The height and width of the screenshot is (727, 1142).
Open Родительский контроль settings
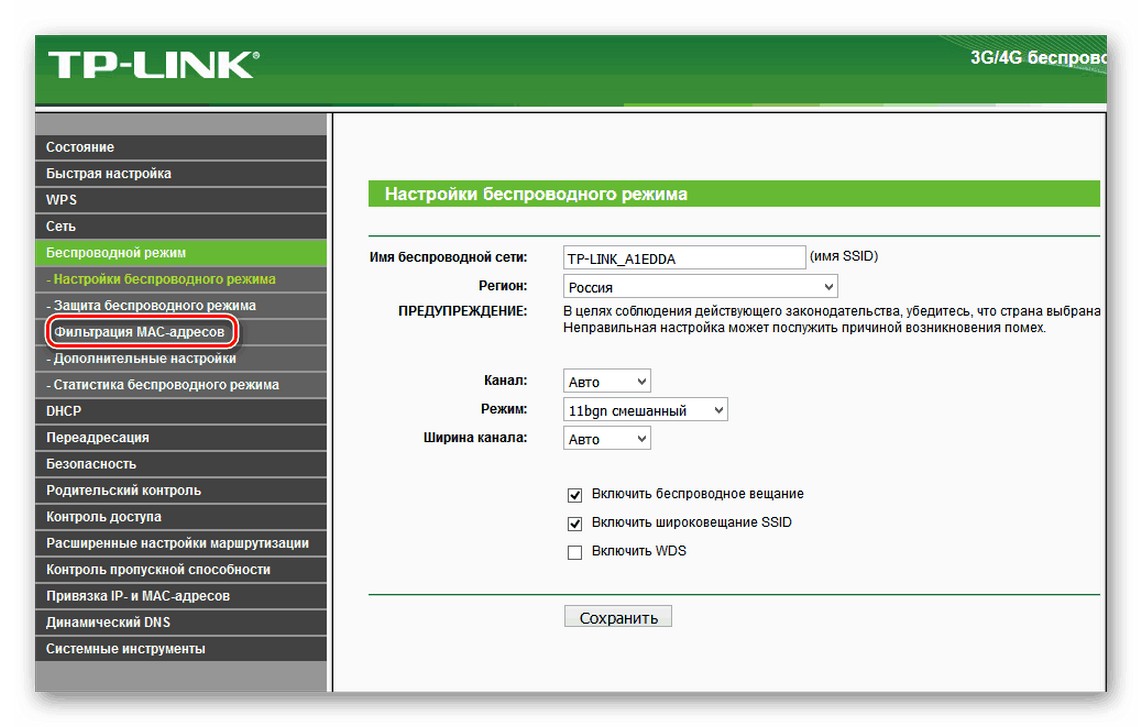181,490
